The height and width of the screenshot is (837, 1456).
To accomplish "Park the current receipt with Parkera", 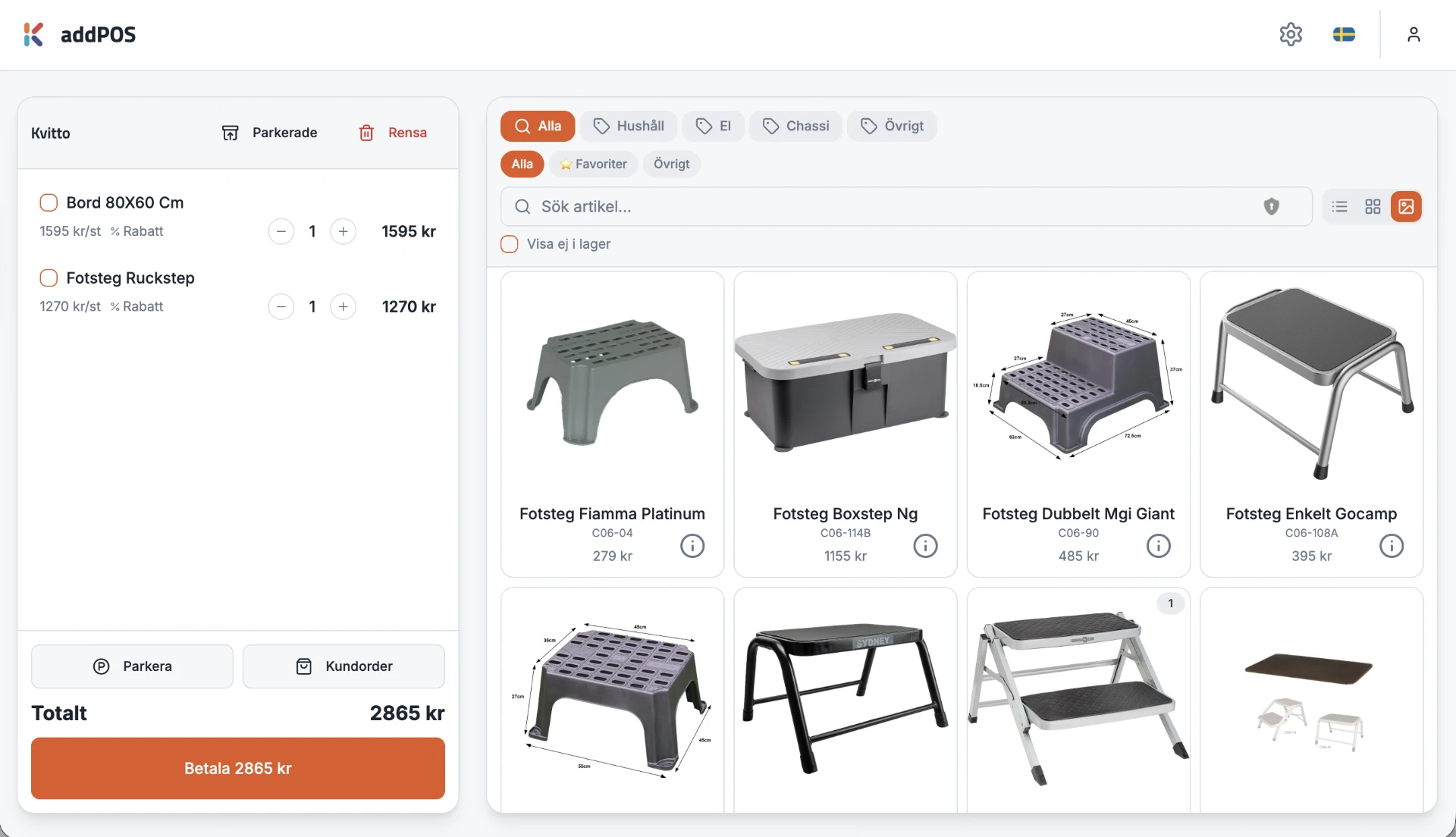I will tap(132, 666).
